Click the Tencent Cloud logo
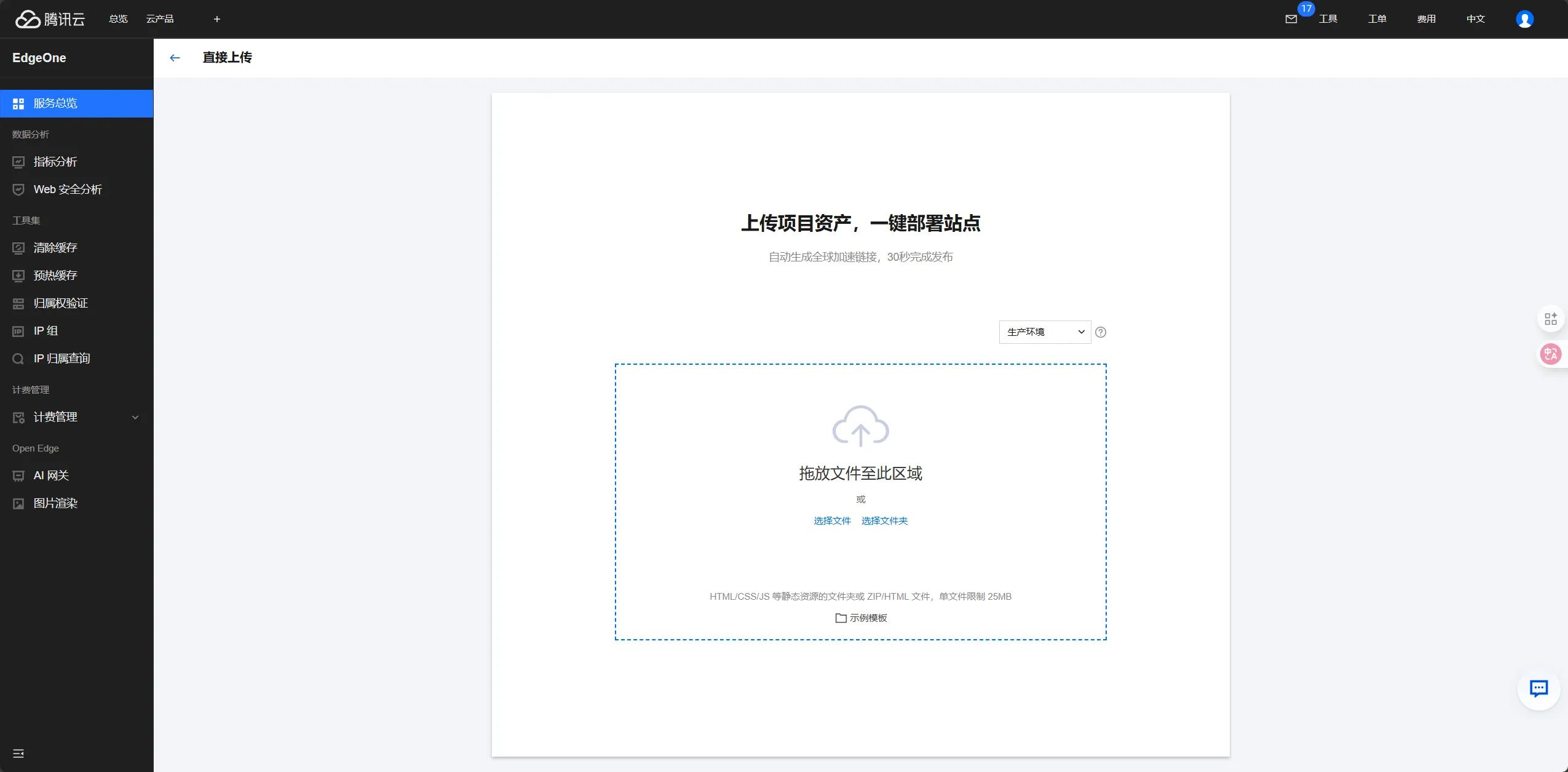The width and height of the screenshot is (1568, 772). (50, 19)
